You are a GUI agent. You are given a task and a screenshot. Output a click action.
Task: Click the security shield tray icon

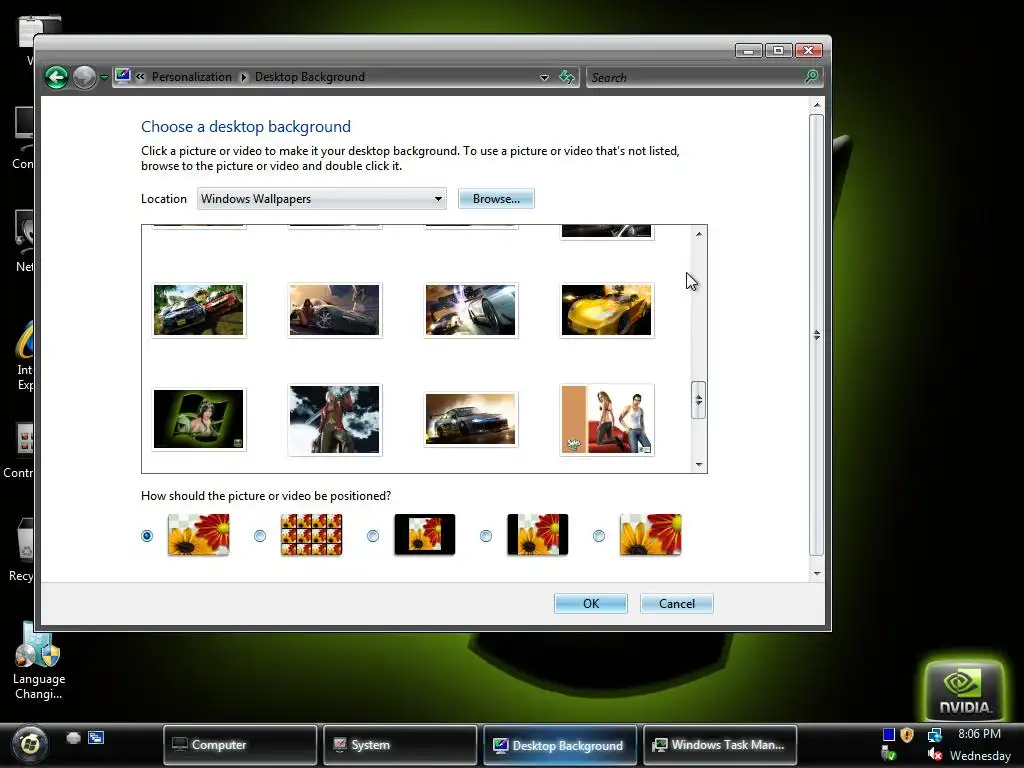(906, 735)
